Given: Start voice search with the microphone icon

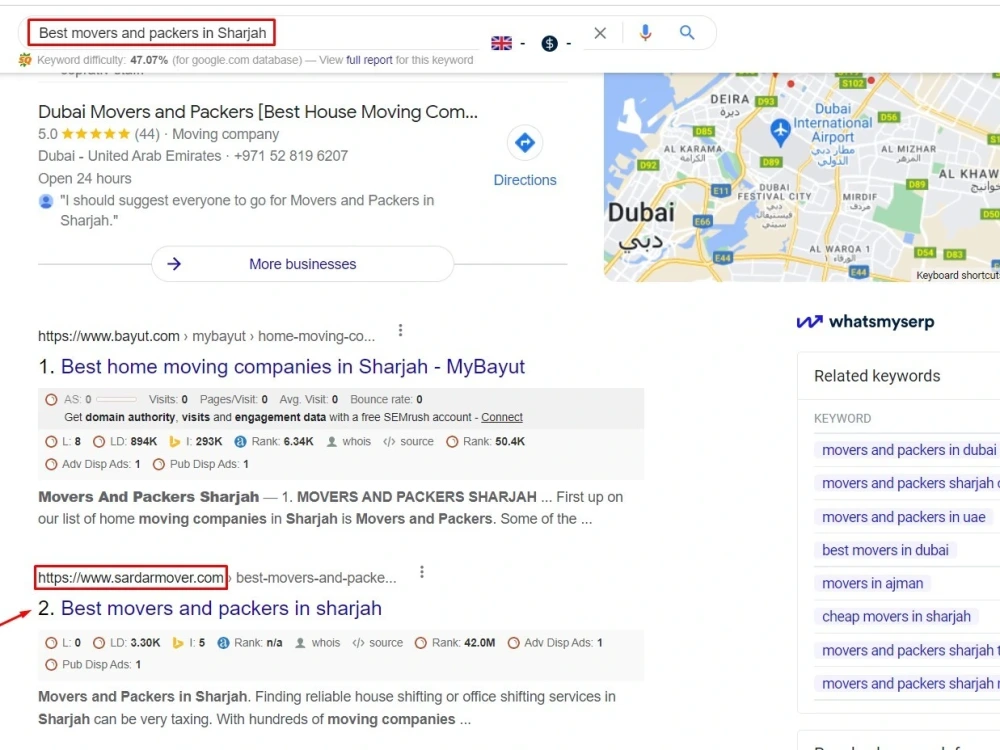Looking at the screenshot, I should [645, 33].
